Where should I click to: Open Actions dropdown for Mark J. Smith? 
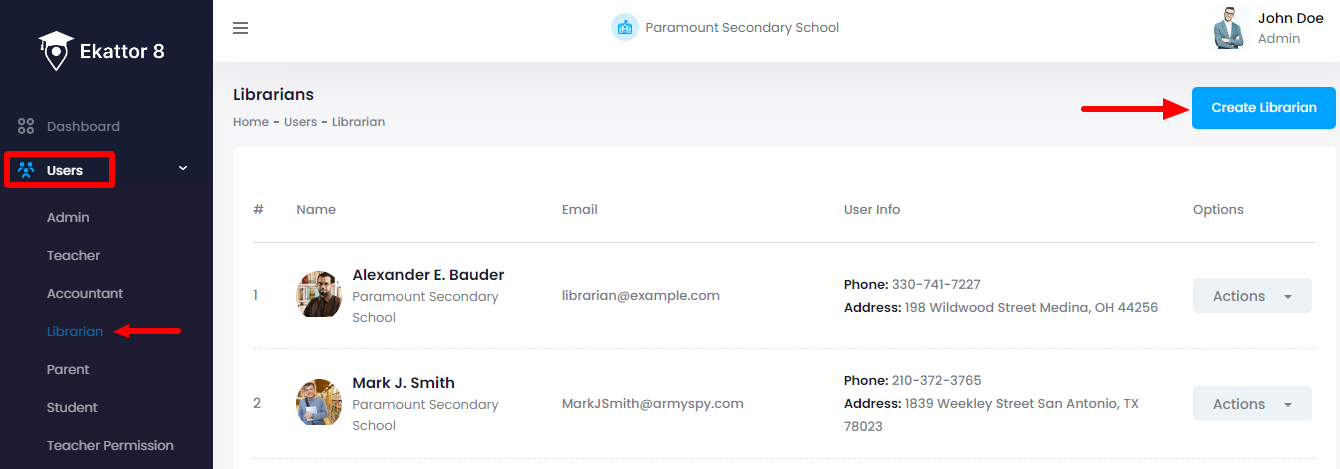pyautogui.click(x=1252, y=404)
